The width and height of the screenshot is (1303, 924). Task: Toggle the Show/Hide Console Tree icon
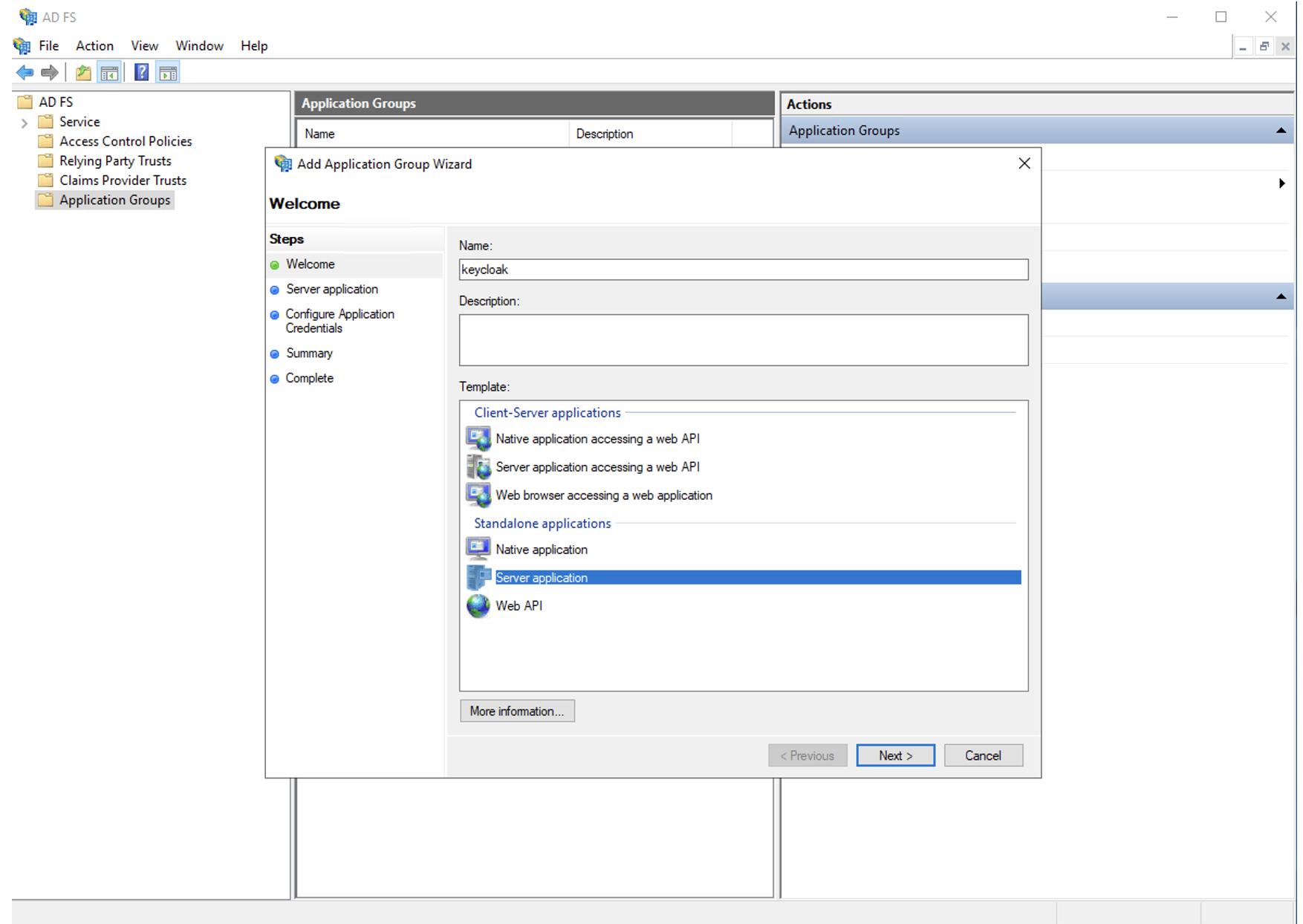tap(109, 73)
